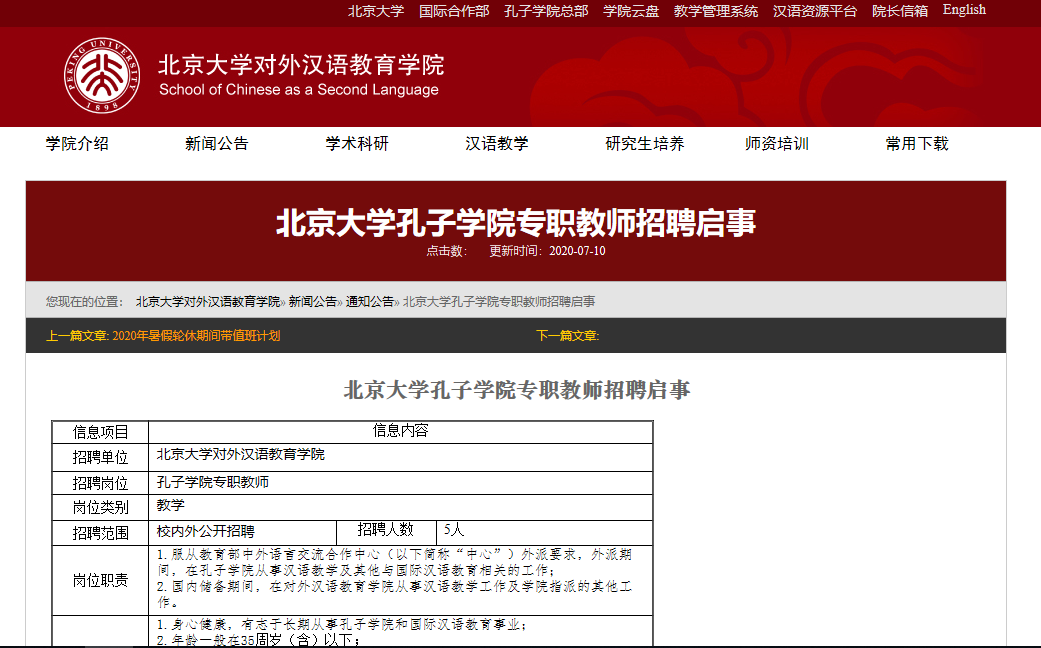Screen dimensions: 1041x648
Task: Click breadcrumb 北京大学对外汉语教育学院 link
Action: coord(208,301)
